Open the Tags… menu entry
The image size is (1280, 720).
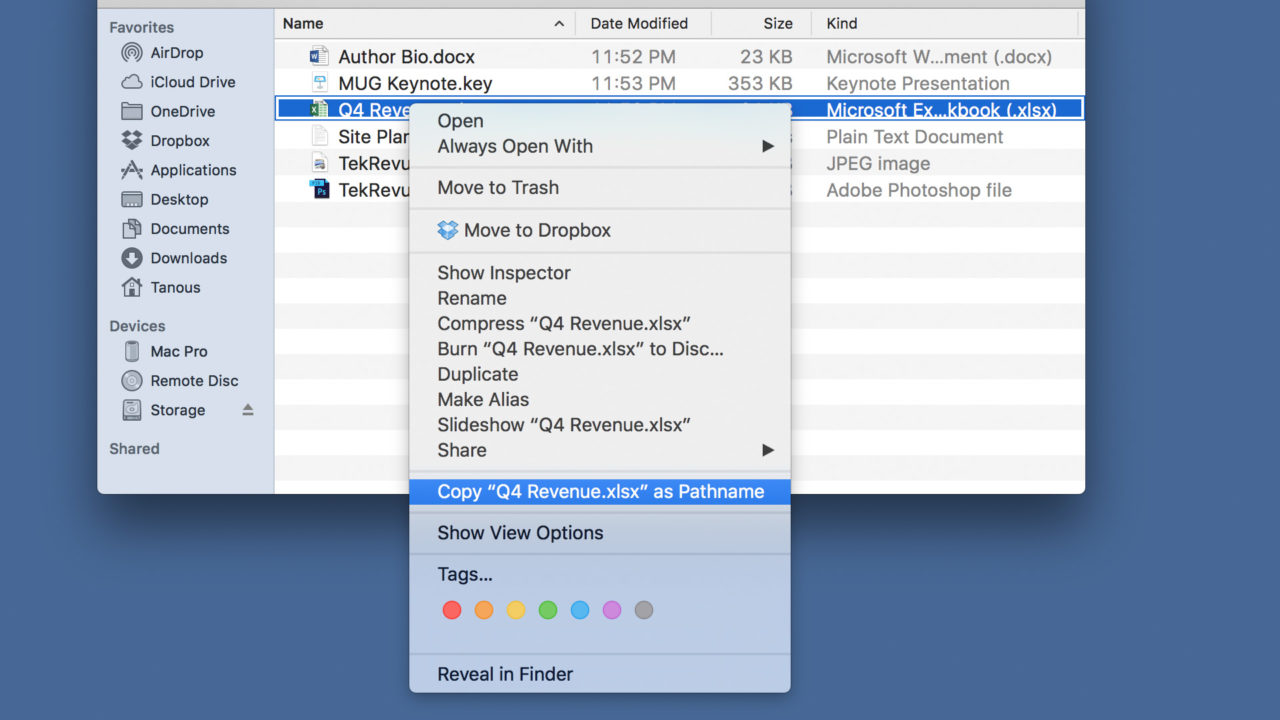[465, 575]
